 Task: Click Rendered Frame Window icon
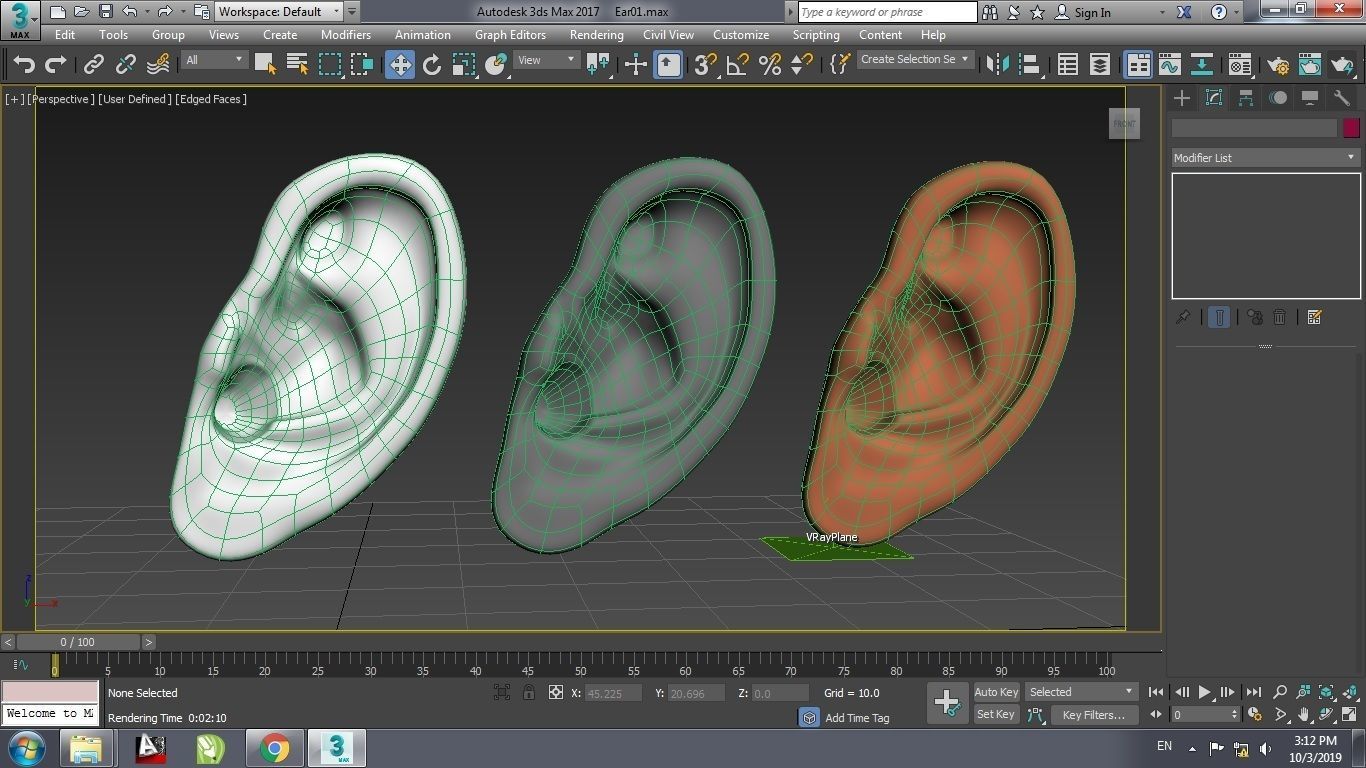[x=1310, y=65]
